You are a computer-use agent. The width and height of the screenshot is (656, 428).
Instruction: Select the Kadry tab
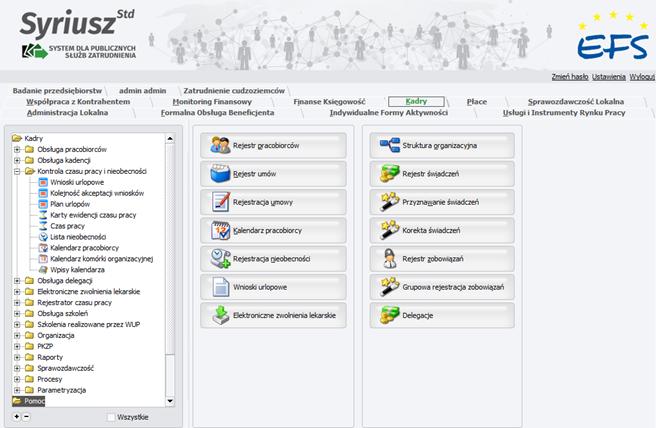pyautogui.click(x=416, y=101)
